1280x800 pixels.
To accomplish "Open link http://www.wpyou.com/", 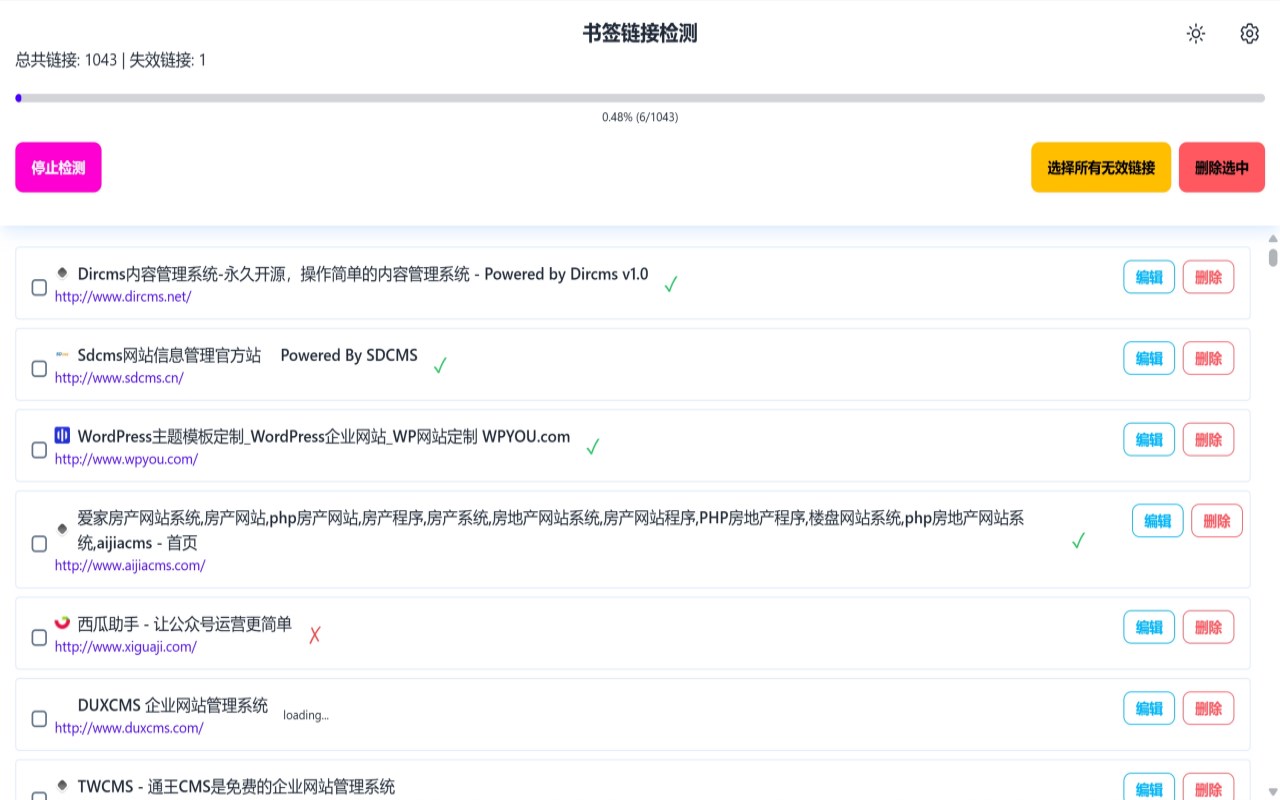I will click(x=126, y=459).
